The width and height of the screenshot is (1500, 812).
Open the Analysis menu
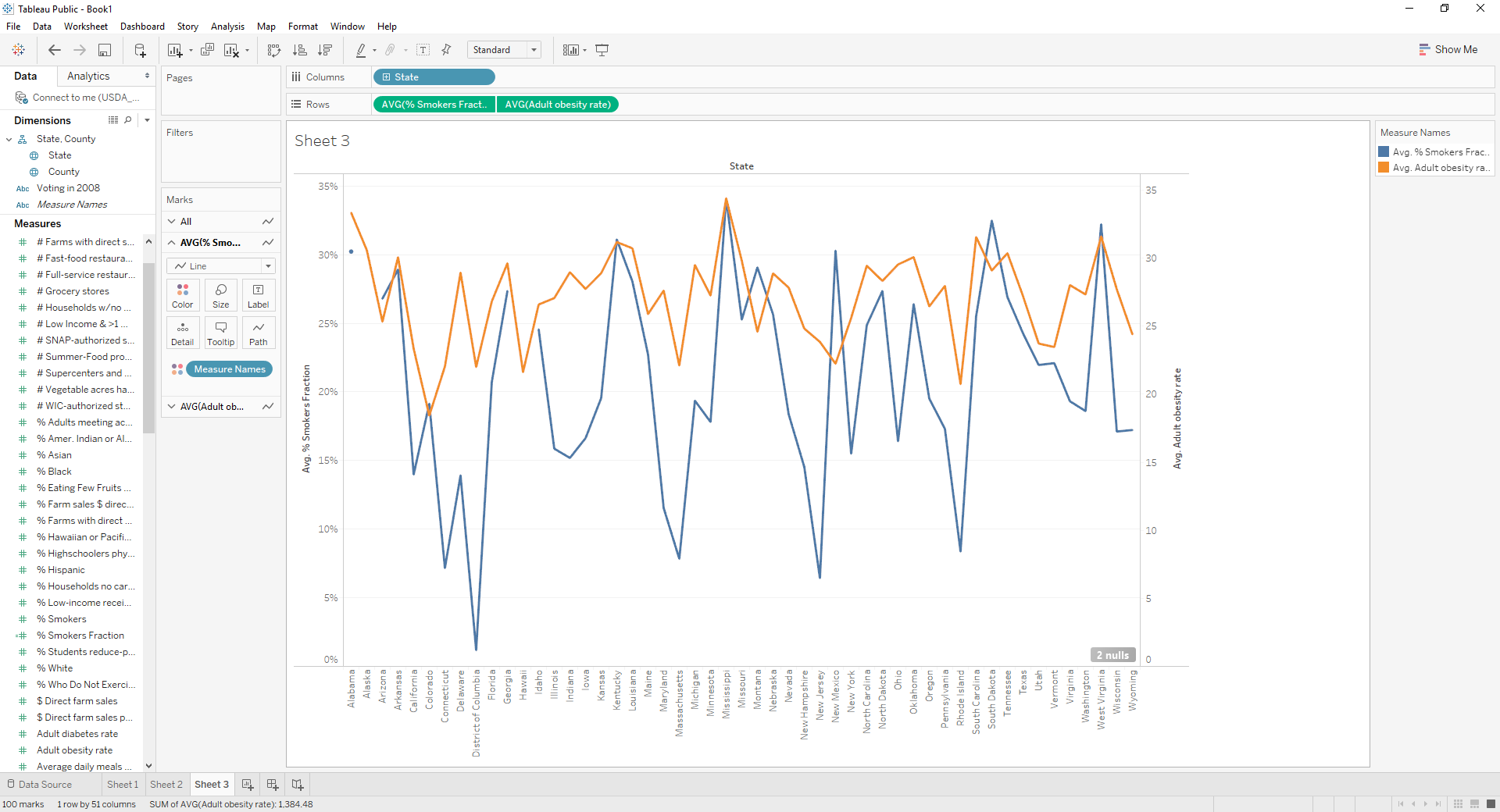227,26
